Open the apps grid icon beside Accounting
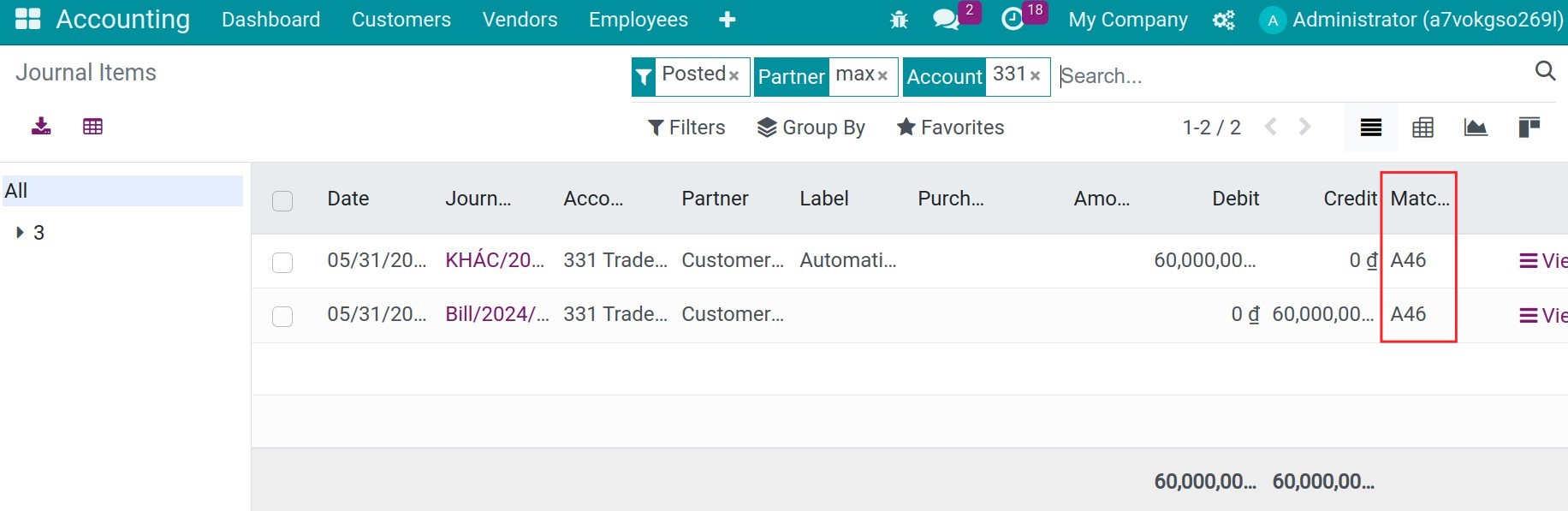1568x511 pixels. pyautogui.click(x=28, y=19)
